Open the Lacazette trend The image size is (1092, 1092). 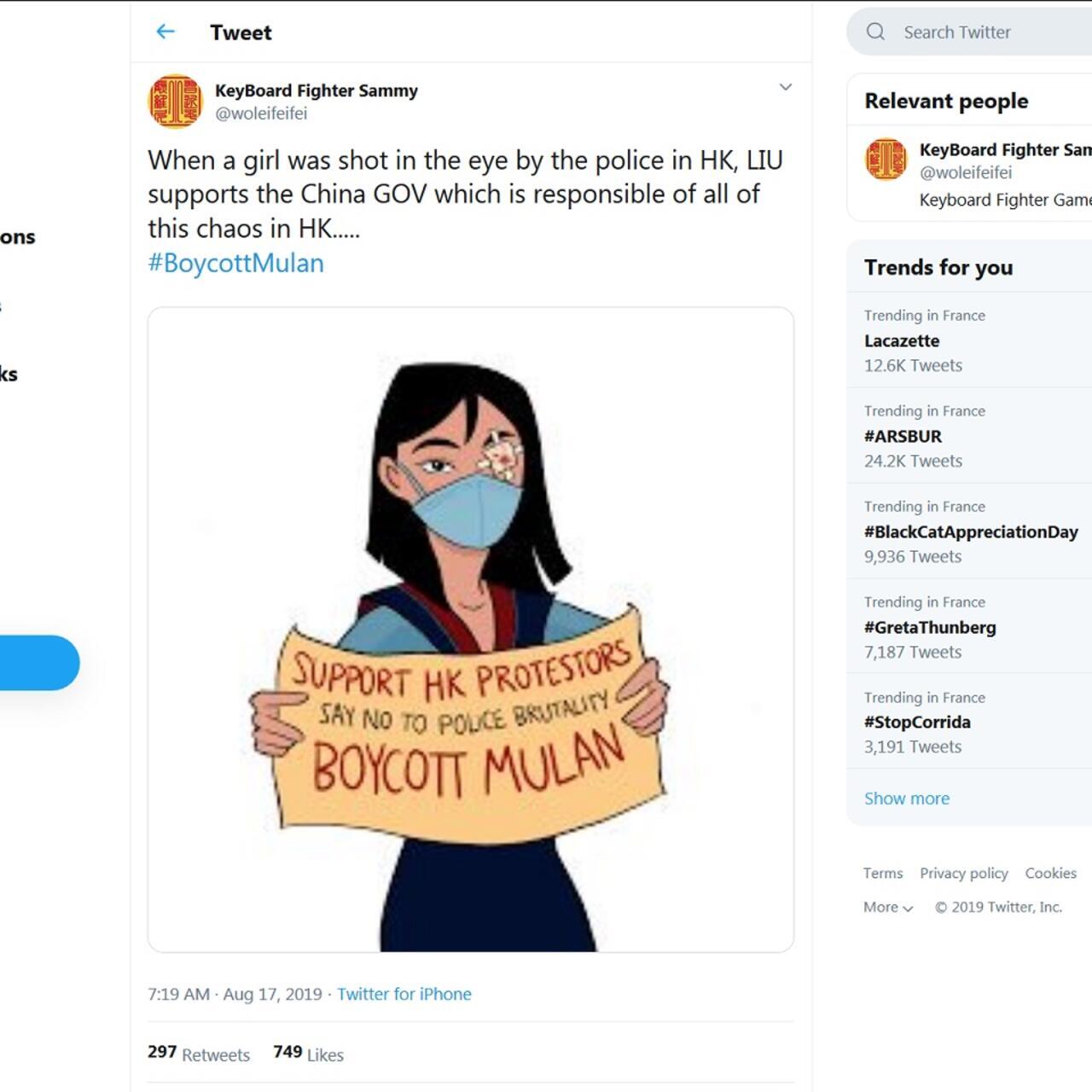coord(902,340)
